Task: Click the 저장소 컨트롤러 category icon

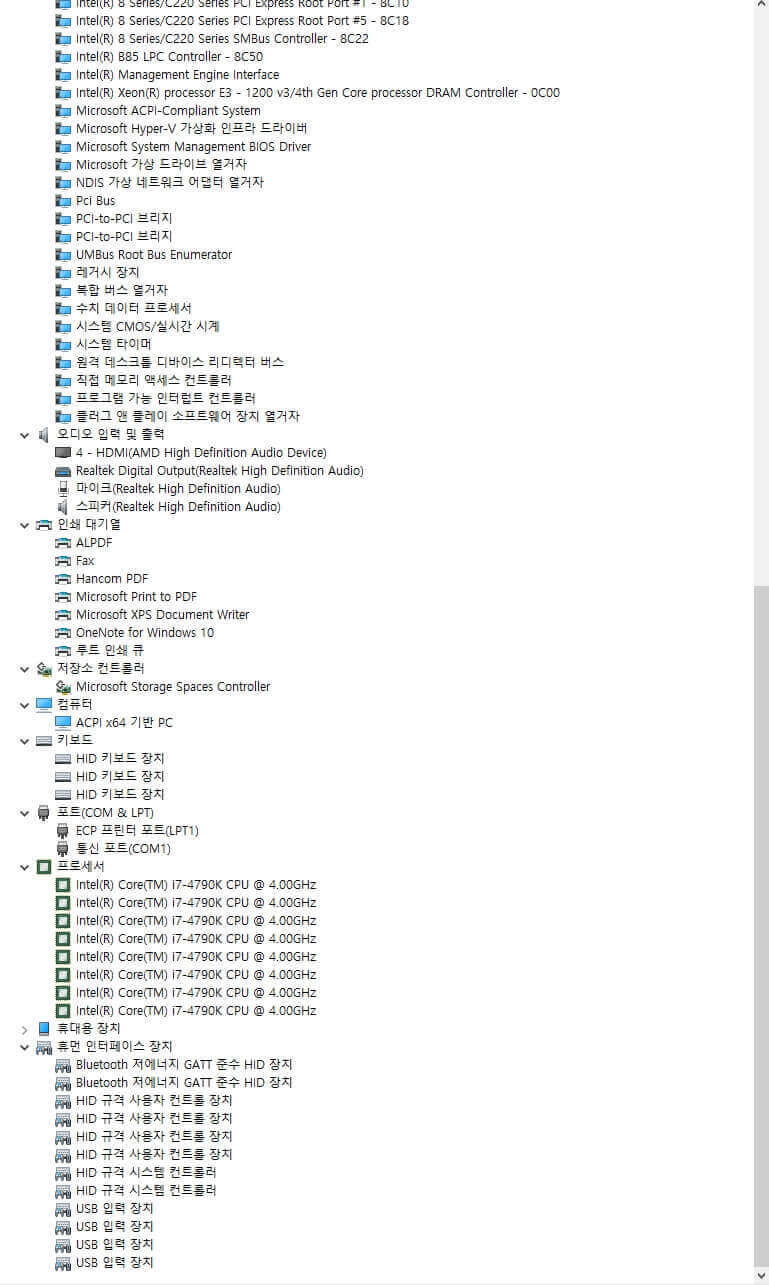Action: [x=43, y=668]
